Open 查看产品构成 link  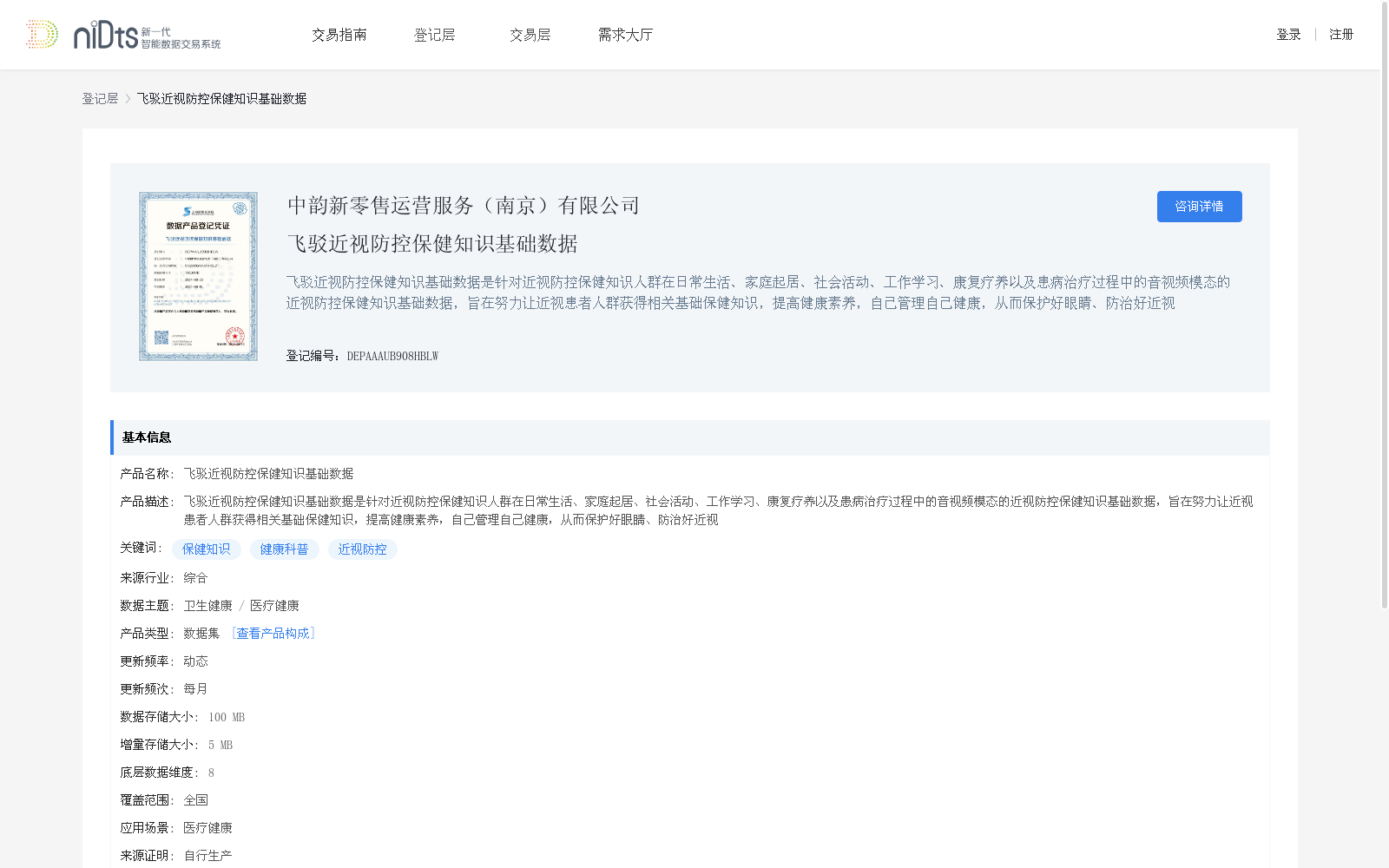(x=273, y=634)
